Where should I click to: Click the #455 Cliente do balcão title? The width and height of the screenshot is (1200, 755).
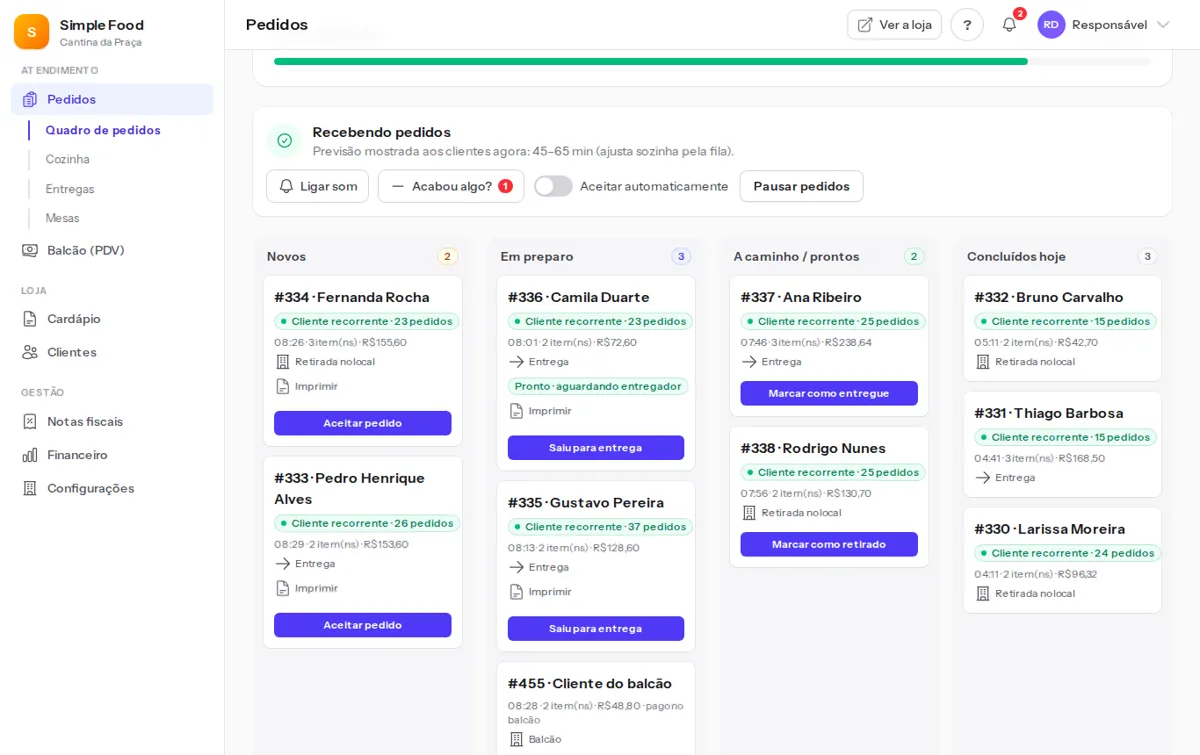pos(590,684)
